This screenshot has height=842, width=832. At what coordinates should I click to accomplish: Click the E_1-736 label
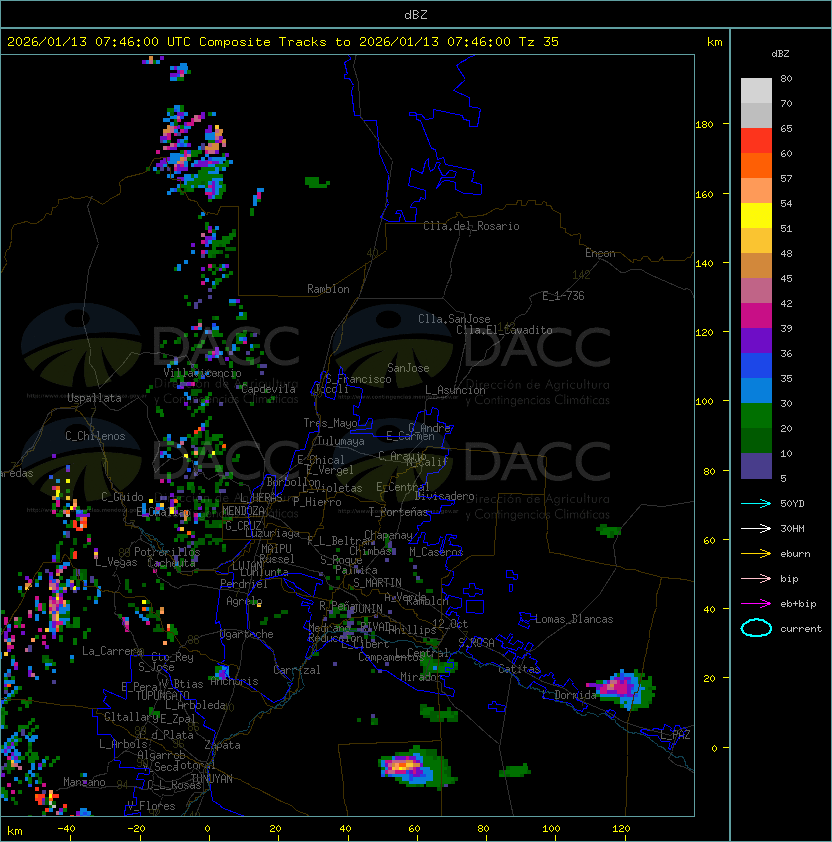[x=563, y=296]
